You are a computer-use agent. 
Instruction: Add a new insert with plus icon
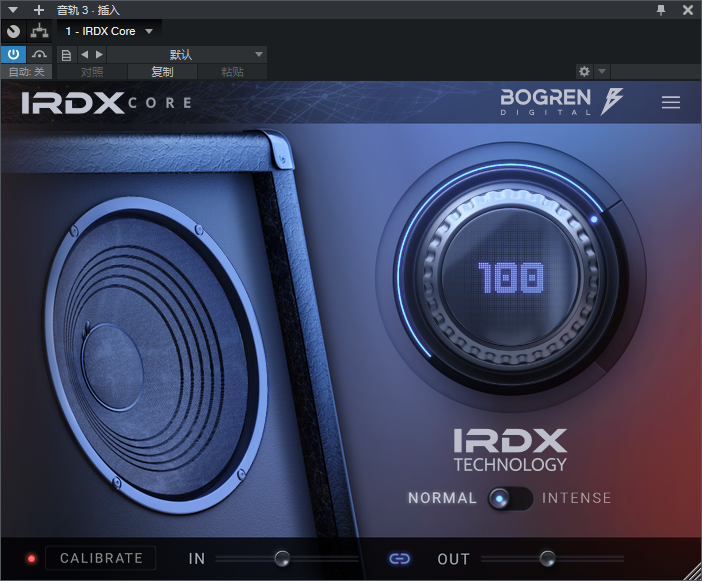[39, 9]
